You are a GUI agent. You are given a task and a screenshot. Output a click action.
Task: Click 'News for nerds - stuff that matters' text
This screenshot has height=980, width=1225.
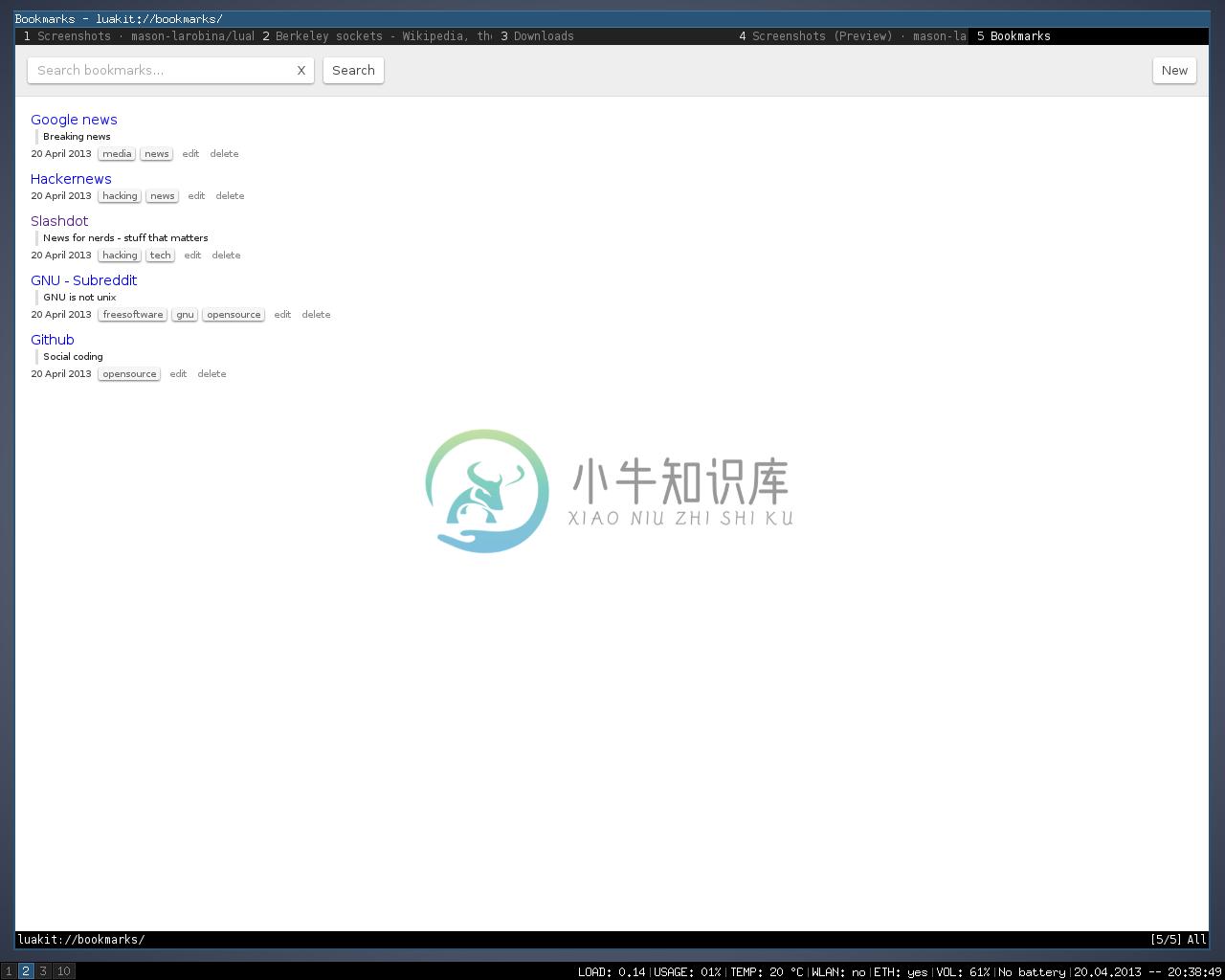(125, 238)
